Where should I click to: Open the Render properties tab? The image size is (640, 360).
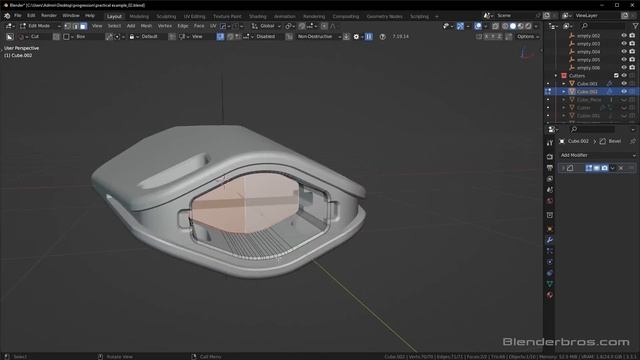(x=550, y=157)
